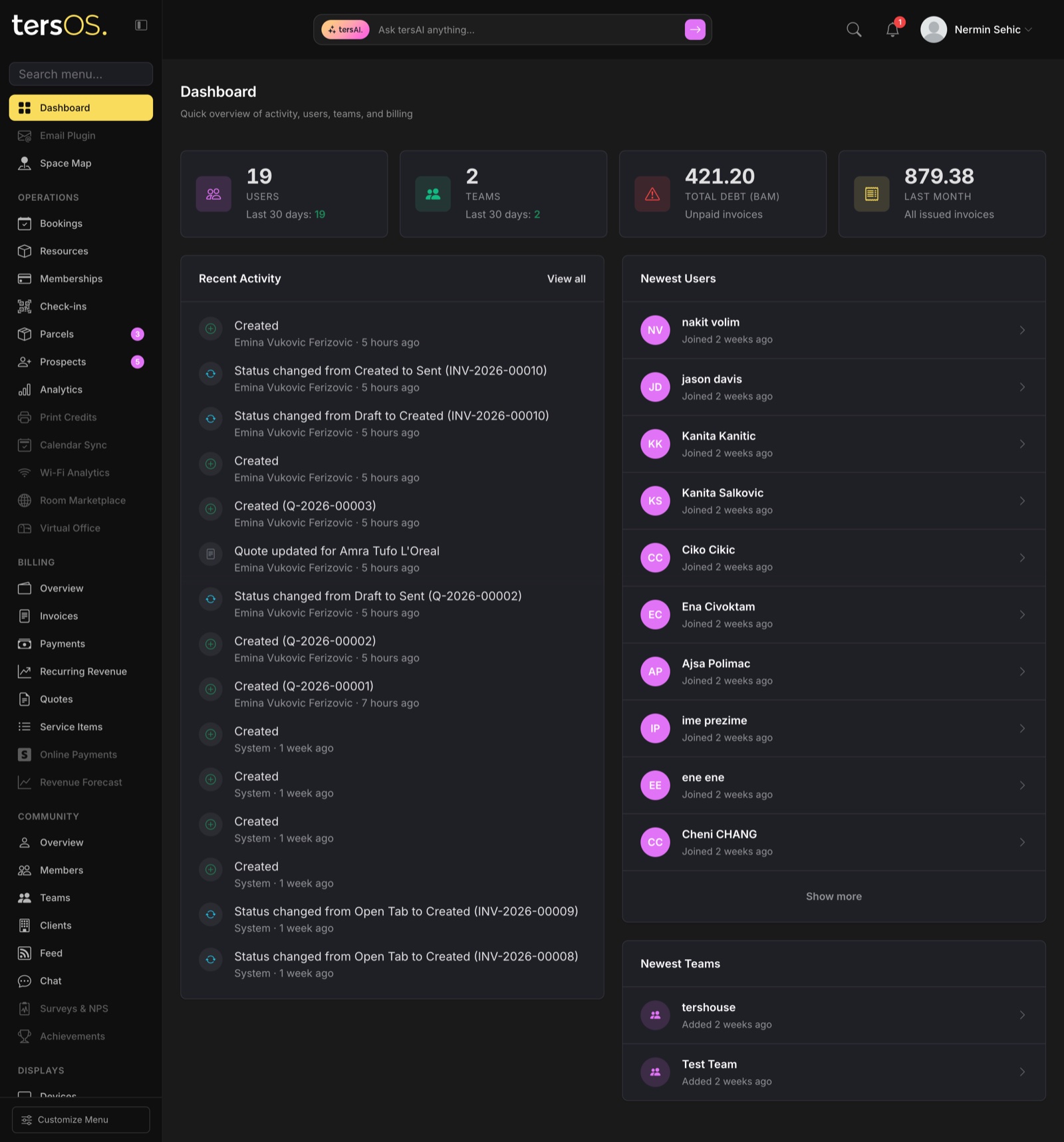Screen dimensions: 1064x1142
Task: Click Show more under Newest Users
Action: pyautogui.click(x=833, y=896)
